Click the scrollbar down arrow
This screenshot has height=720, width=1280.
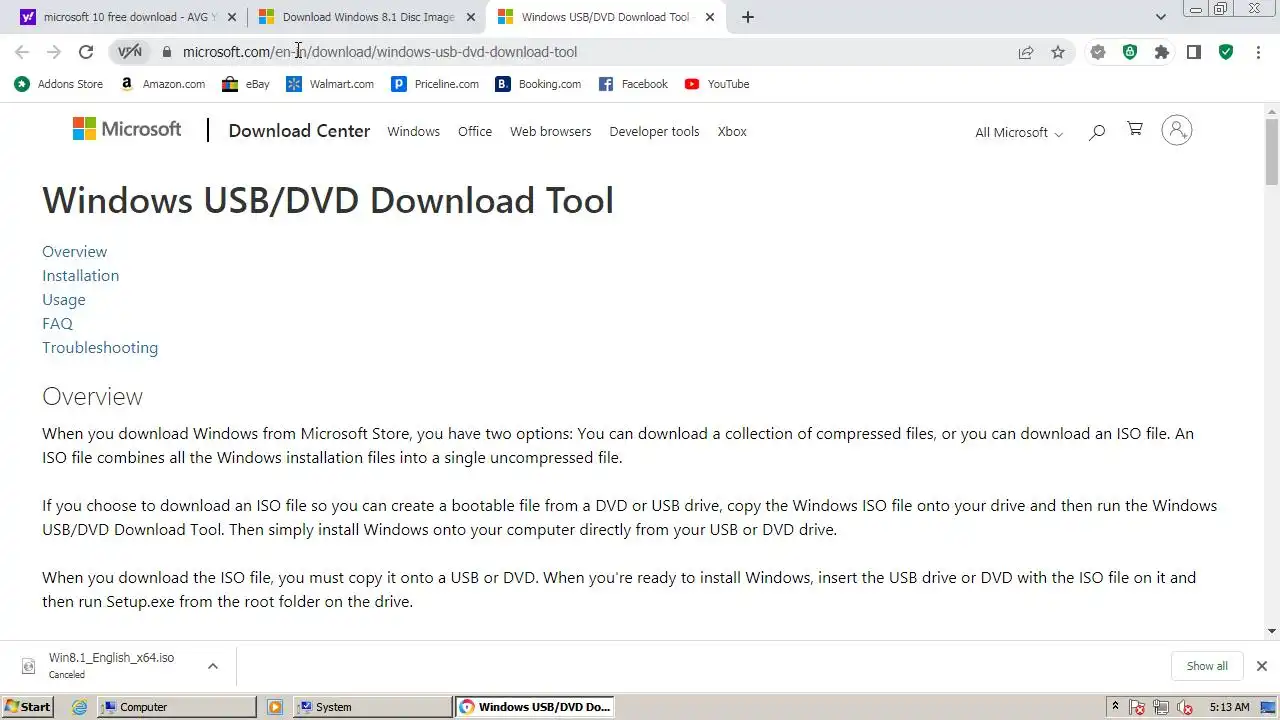pyautogui.click(x=1271, y=631)
